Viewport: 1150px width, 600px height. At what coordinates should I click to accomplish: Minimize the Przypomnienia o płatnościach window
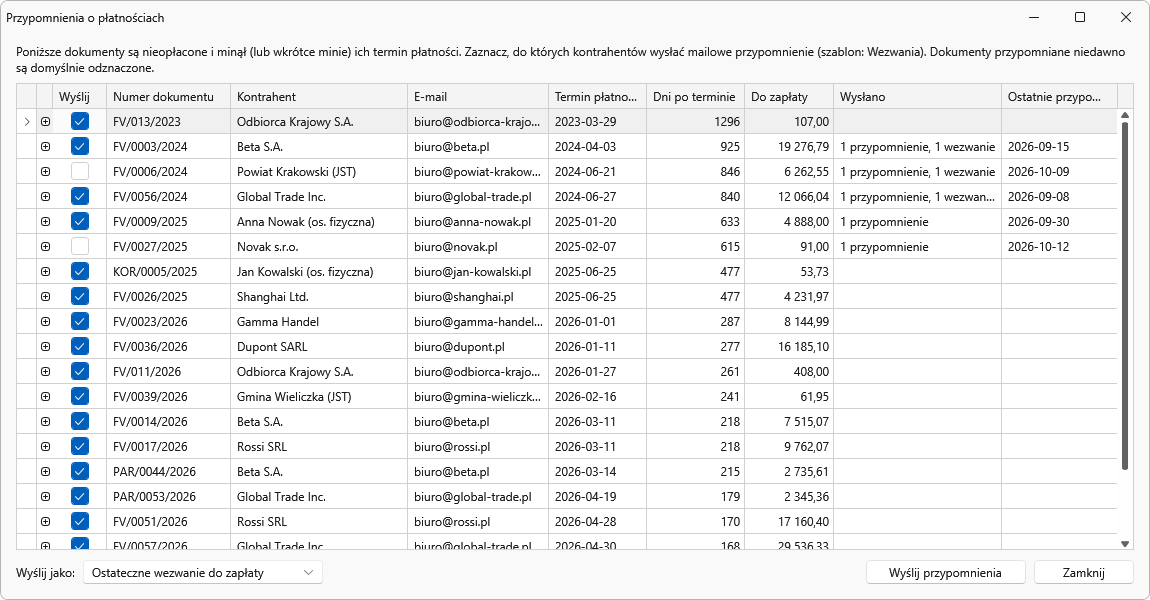click(x=1034, y=17)
